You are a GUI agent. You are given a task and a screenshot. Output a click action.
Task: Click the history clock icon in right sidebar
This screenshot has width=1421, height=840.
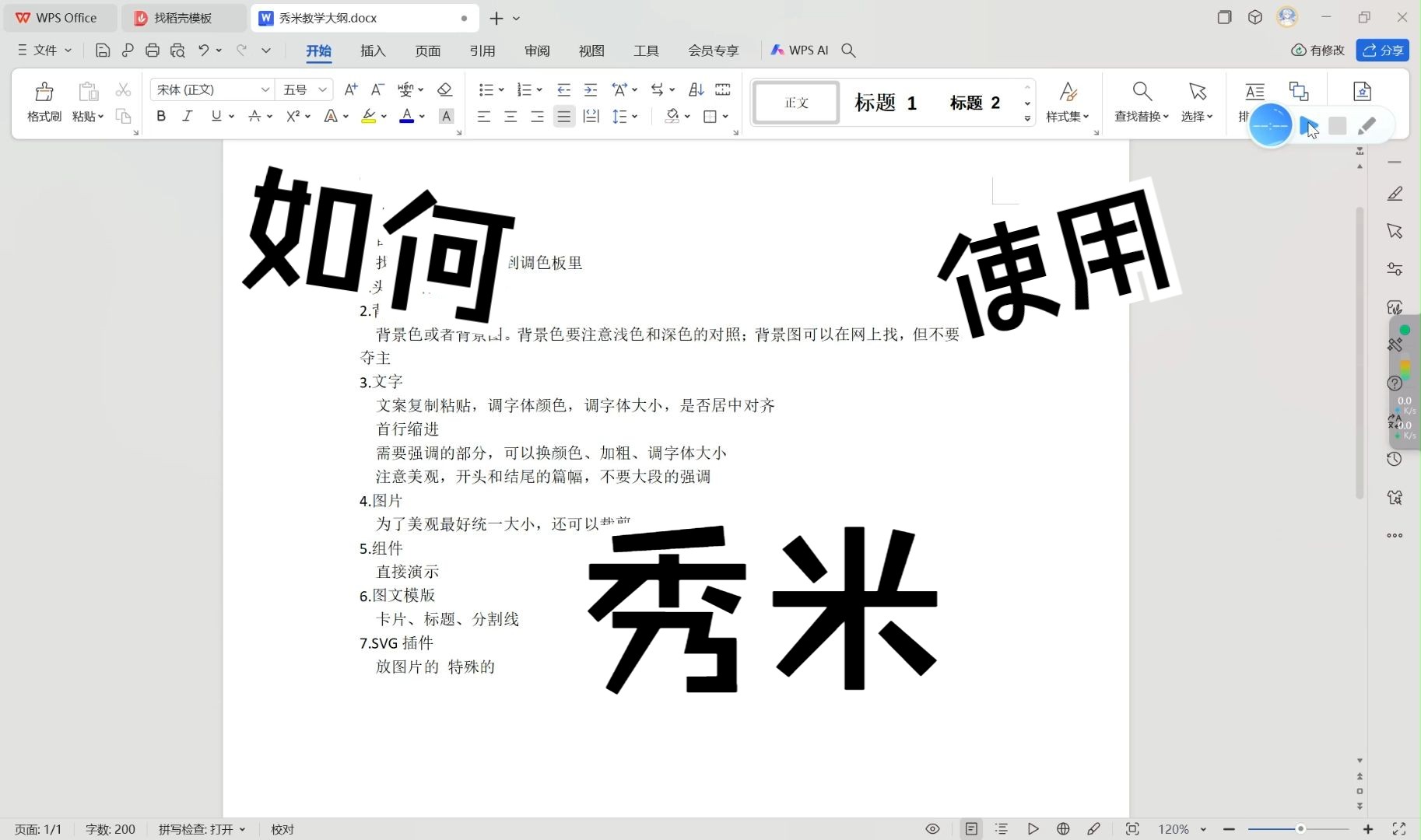click(1395, 459)
